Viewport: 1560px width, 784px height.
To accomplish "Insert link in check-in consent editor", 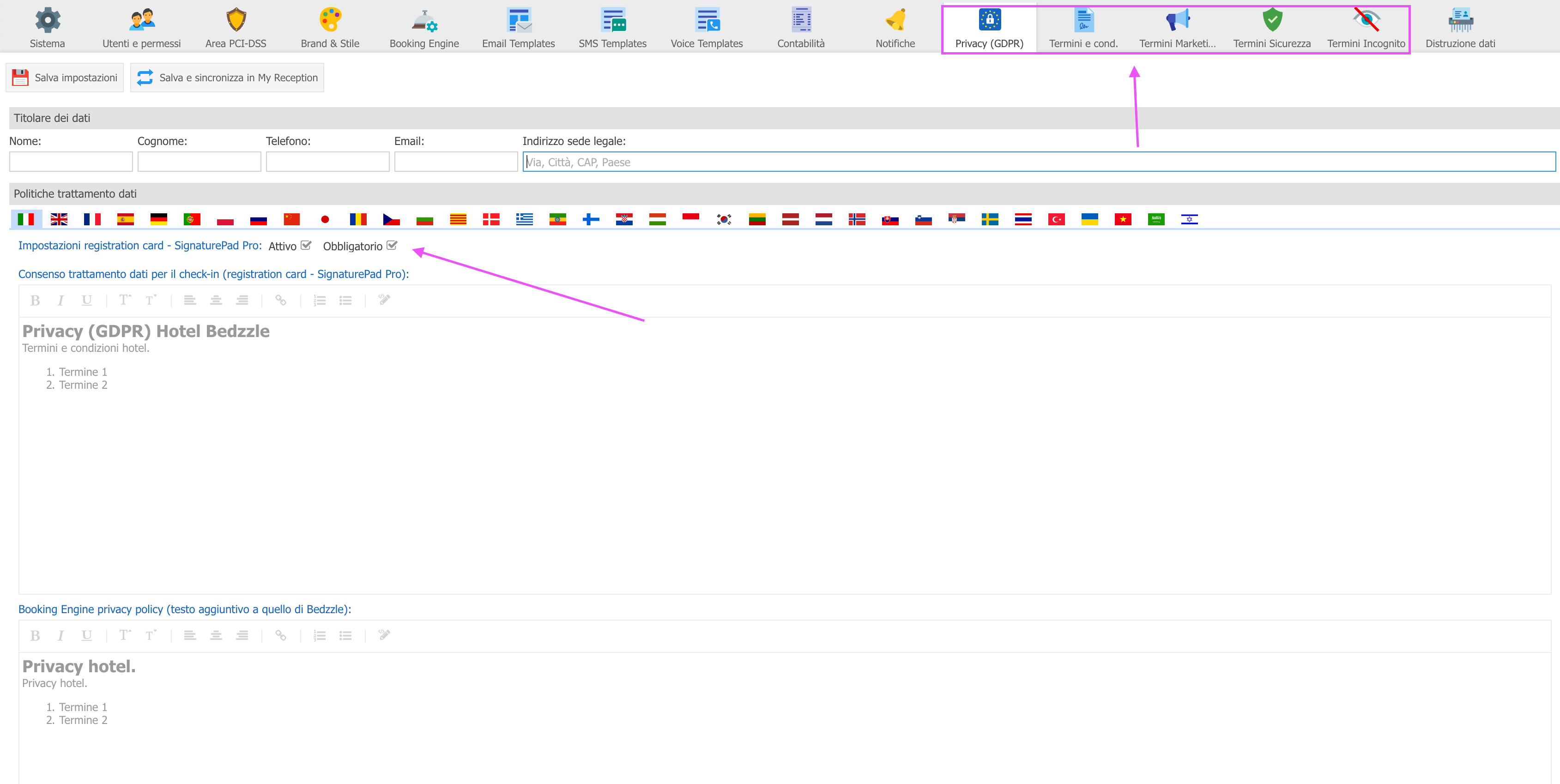I will [280, 300].
